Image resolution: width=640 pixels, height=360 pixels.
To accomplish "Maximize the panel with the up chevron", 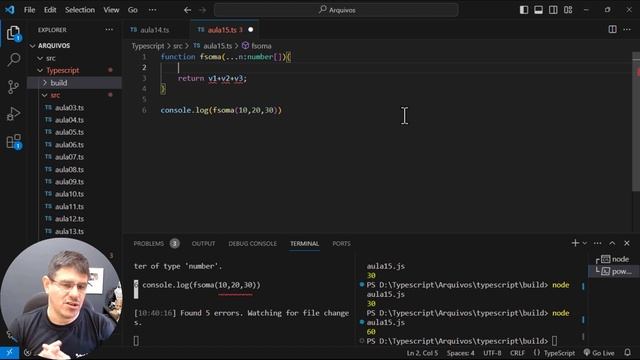I will (x=612, y=243).
